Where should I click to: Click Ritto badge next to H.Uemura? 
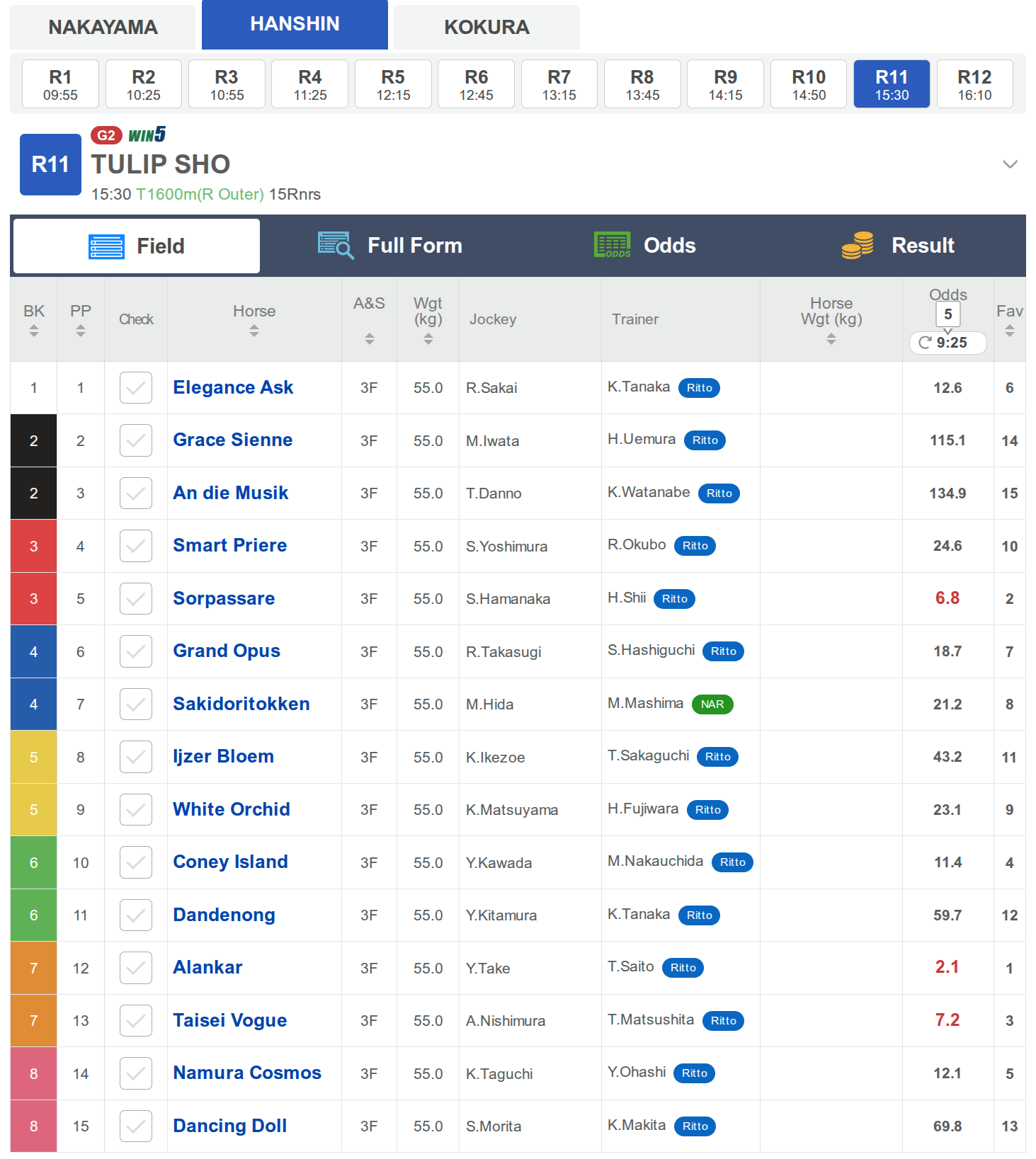[x=705, y=440]
